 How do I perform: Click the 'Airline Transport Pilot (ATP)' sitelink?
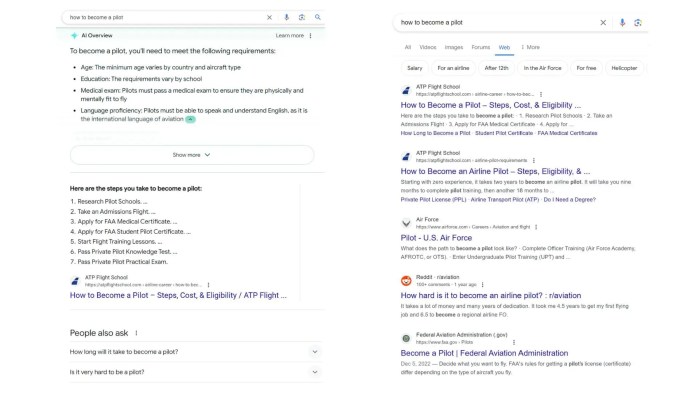pos(505,200)
